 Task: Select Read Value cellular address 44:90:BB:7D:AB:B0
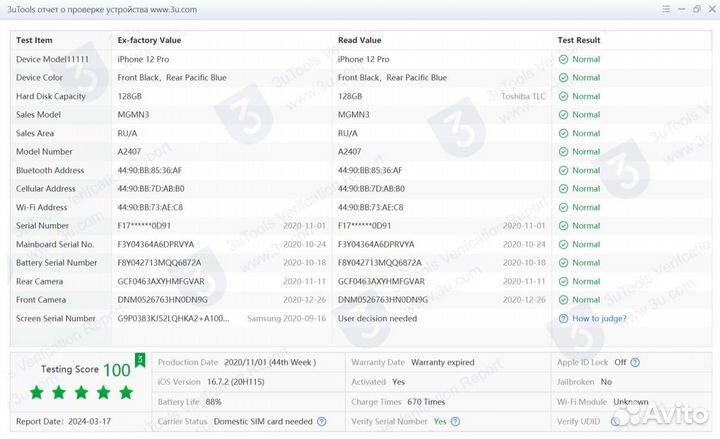click(x=371, y=189)
